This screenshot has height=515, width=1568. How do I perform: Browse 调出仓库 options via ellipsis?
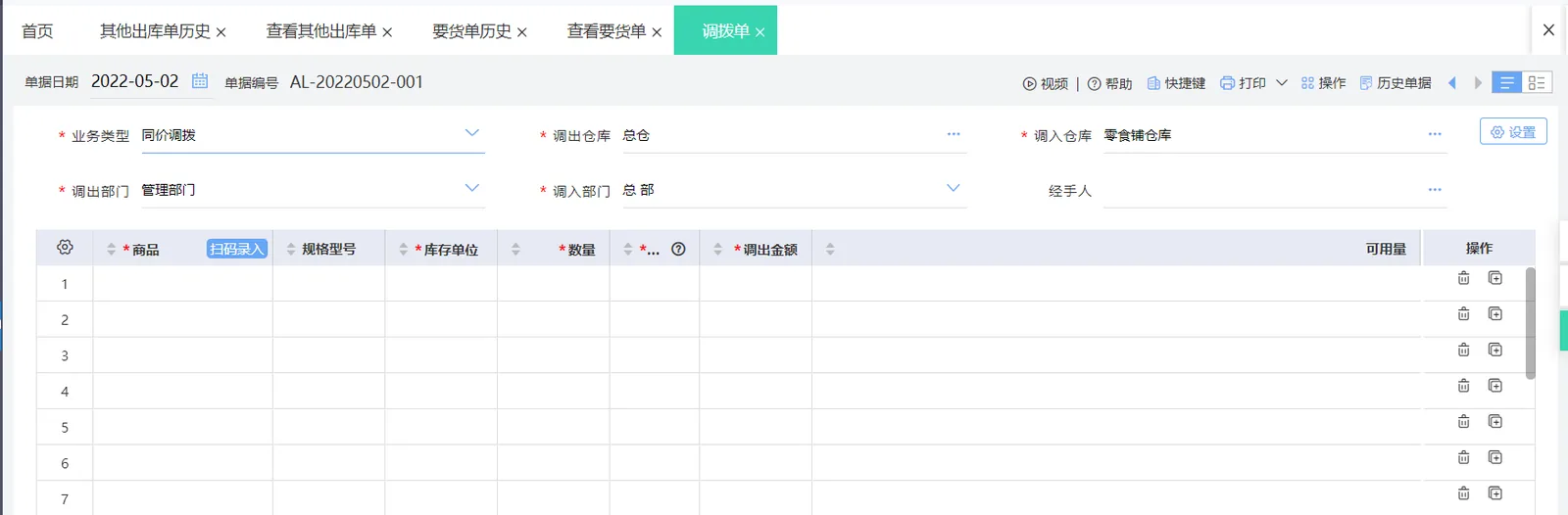(x=954, y=134)
